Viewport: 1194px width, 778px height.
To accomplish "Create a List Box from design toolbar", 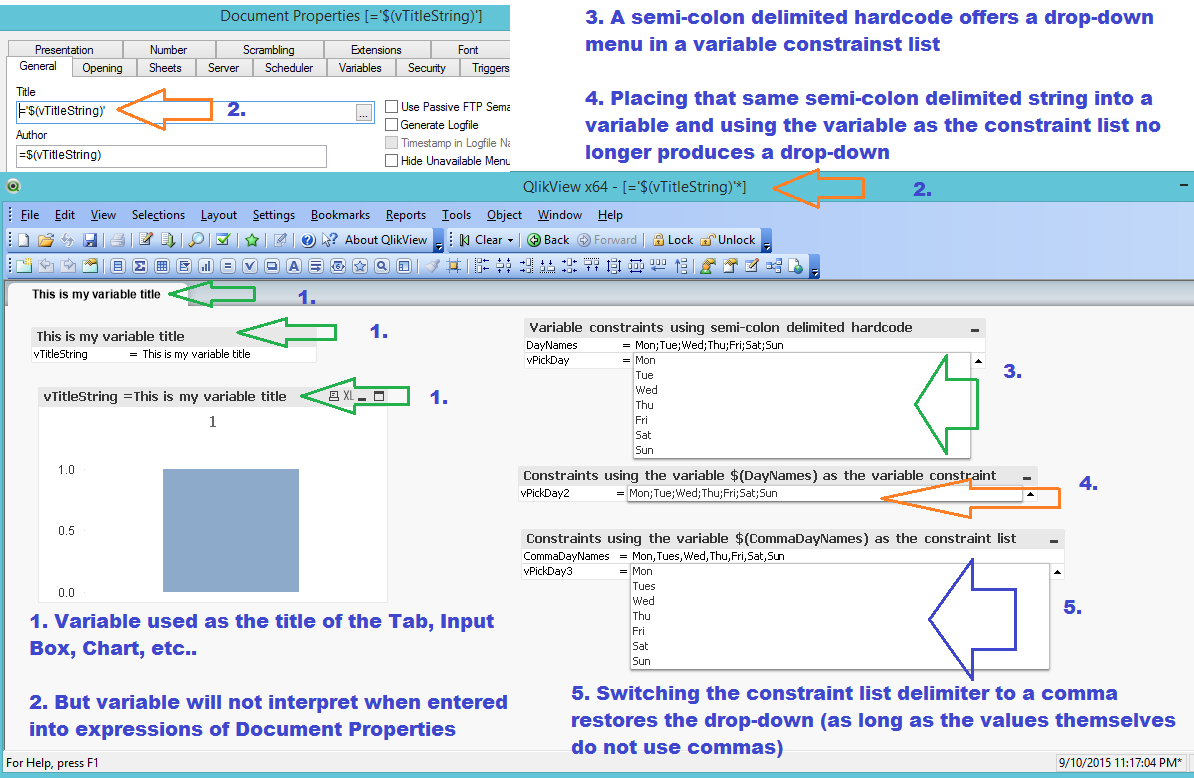I will 117,266.
